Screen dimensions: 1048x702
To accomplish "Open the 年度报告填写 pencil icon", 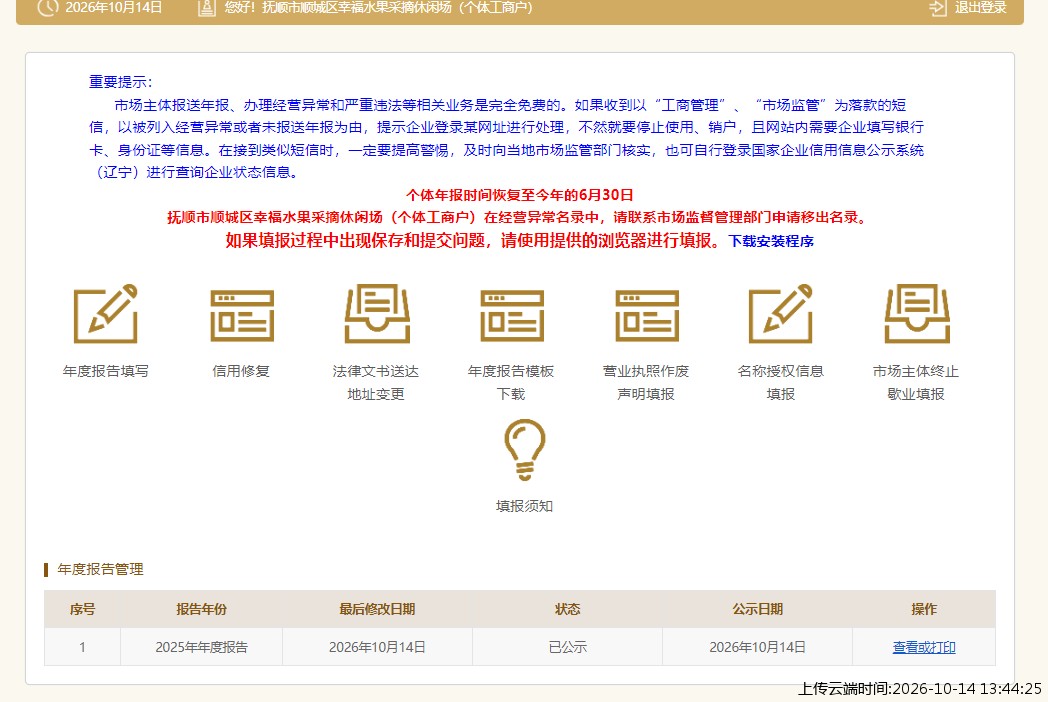I will tap(106, 314).
